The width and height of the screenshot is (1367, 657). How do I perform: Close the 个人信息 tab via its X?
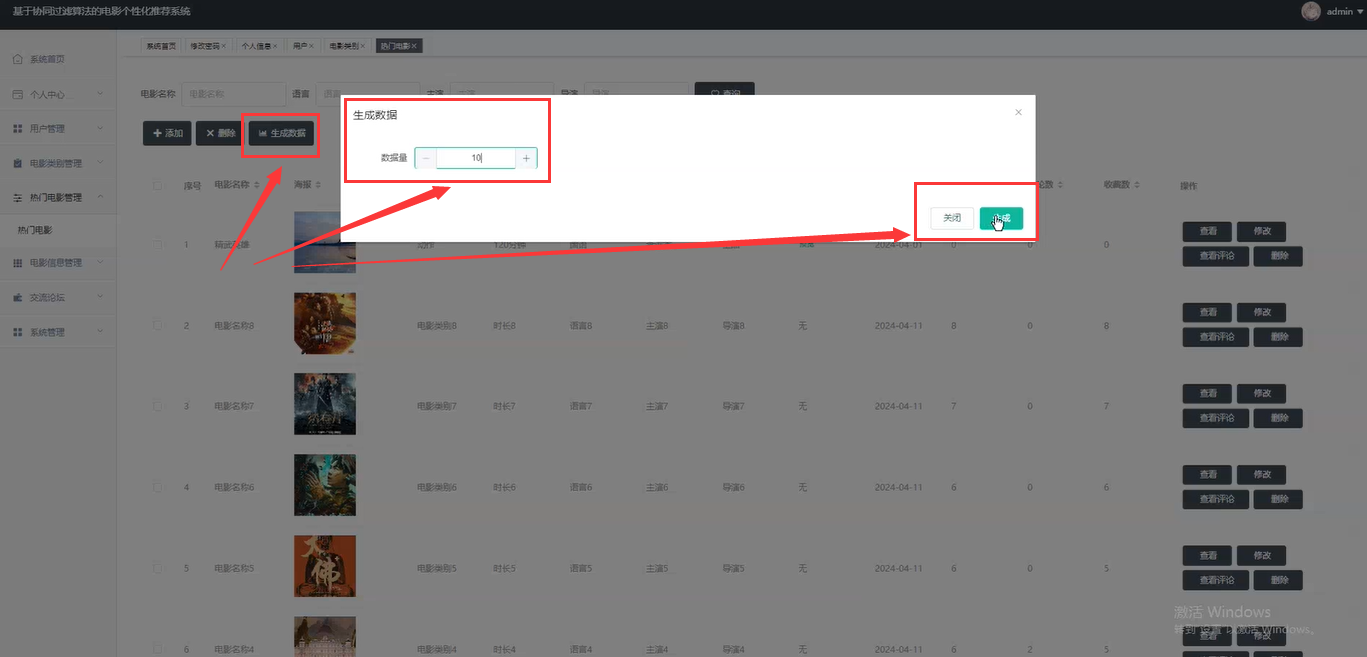click(x=276, y=46)
